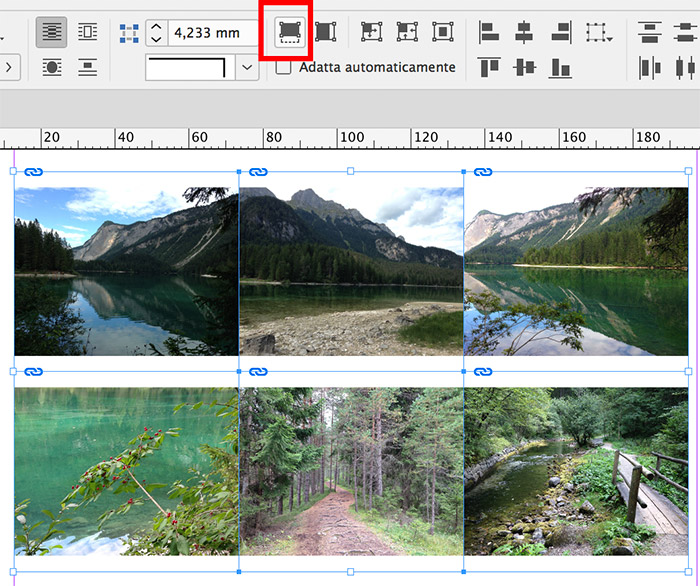Image resolution: width=700 pixels, height=586 pixels.
Task: Click link badge on rocky shore mountain photo
Action: (258, 172)
